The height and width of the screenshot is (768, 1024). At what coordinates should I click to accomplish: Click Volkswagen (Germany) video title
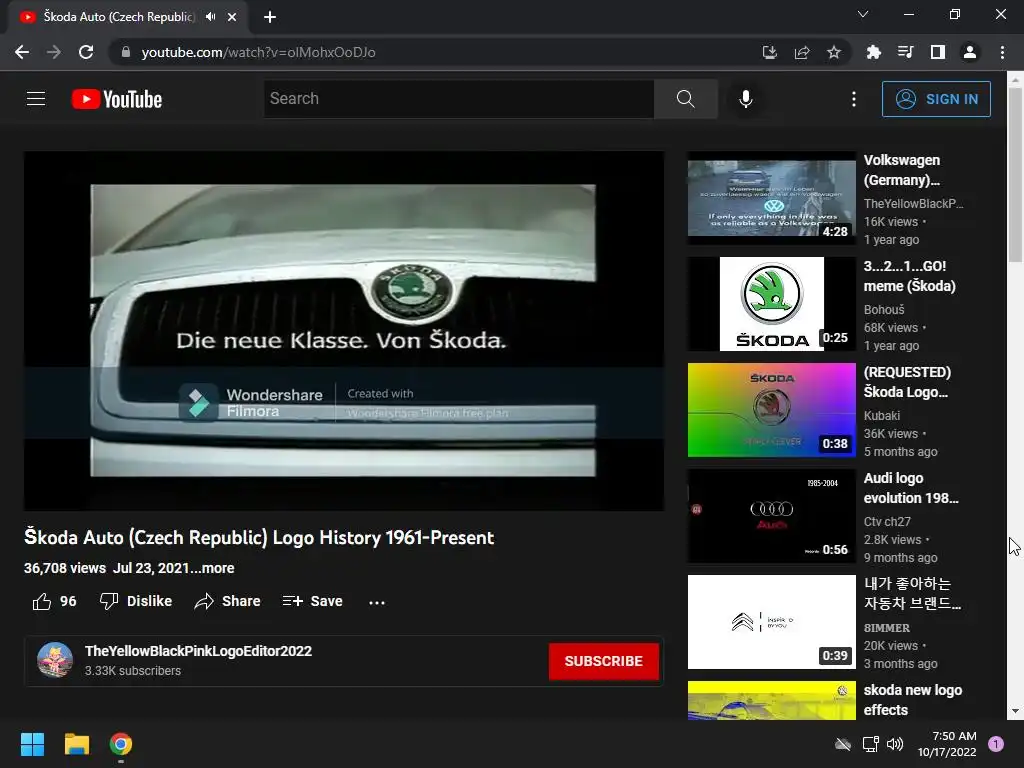(x=902, y=170)
